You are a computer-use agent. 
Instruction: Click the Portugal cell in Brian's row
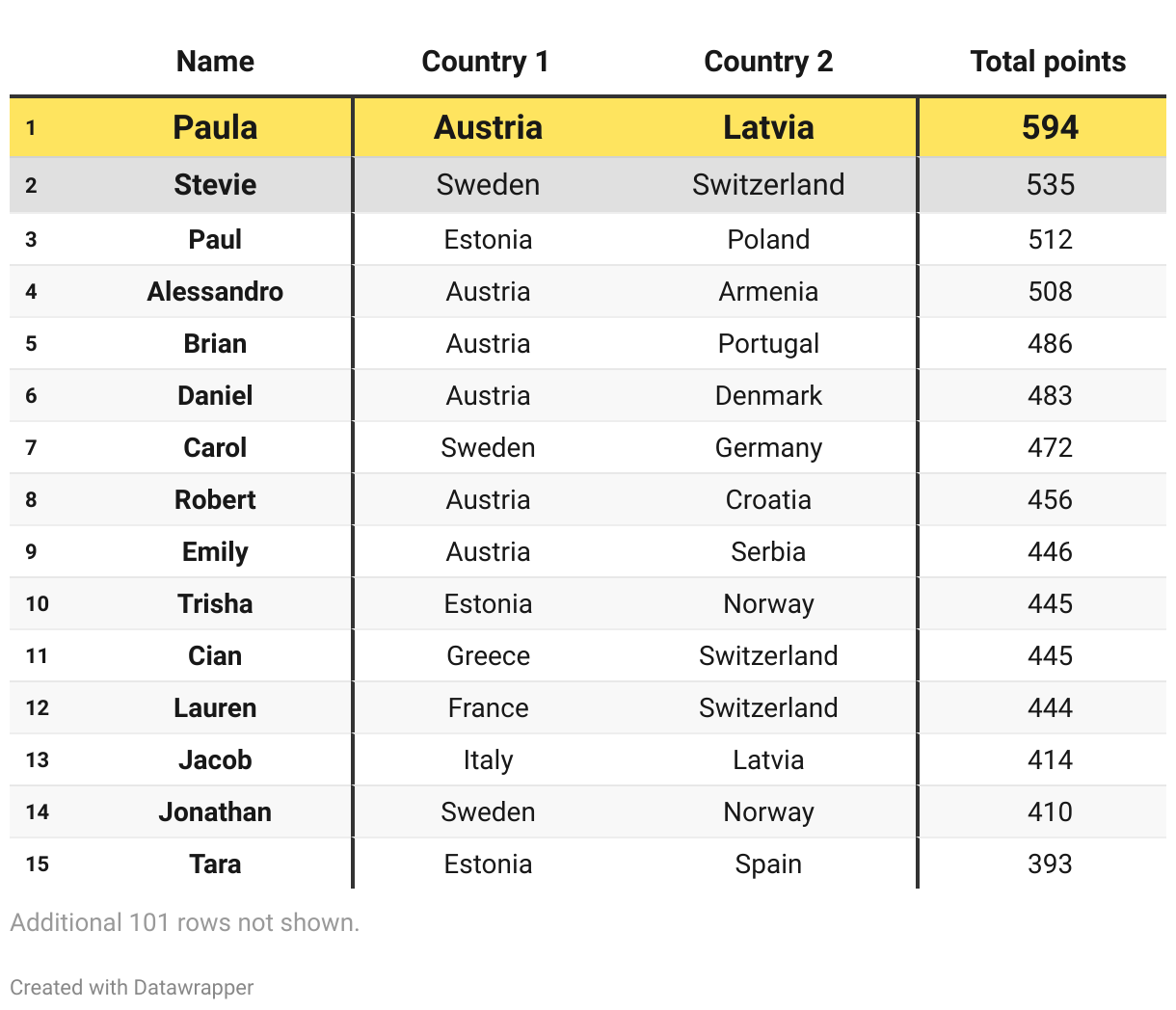[x=768, y=344]
